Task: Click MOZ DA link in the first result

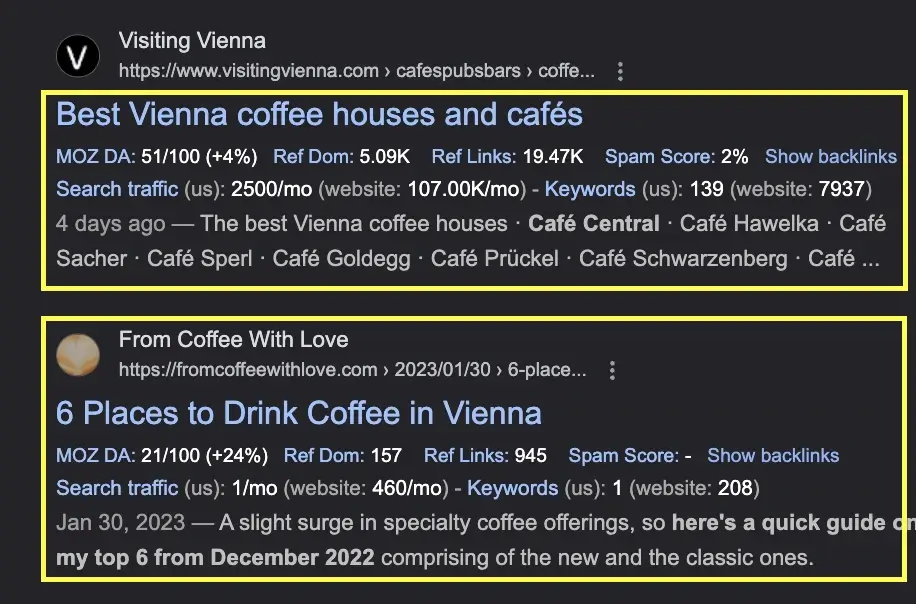Action: [91, 157]
